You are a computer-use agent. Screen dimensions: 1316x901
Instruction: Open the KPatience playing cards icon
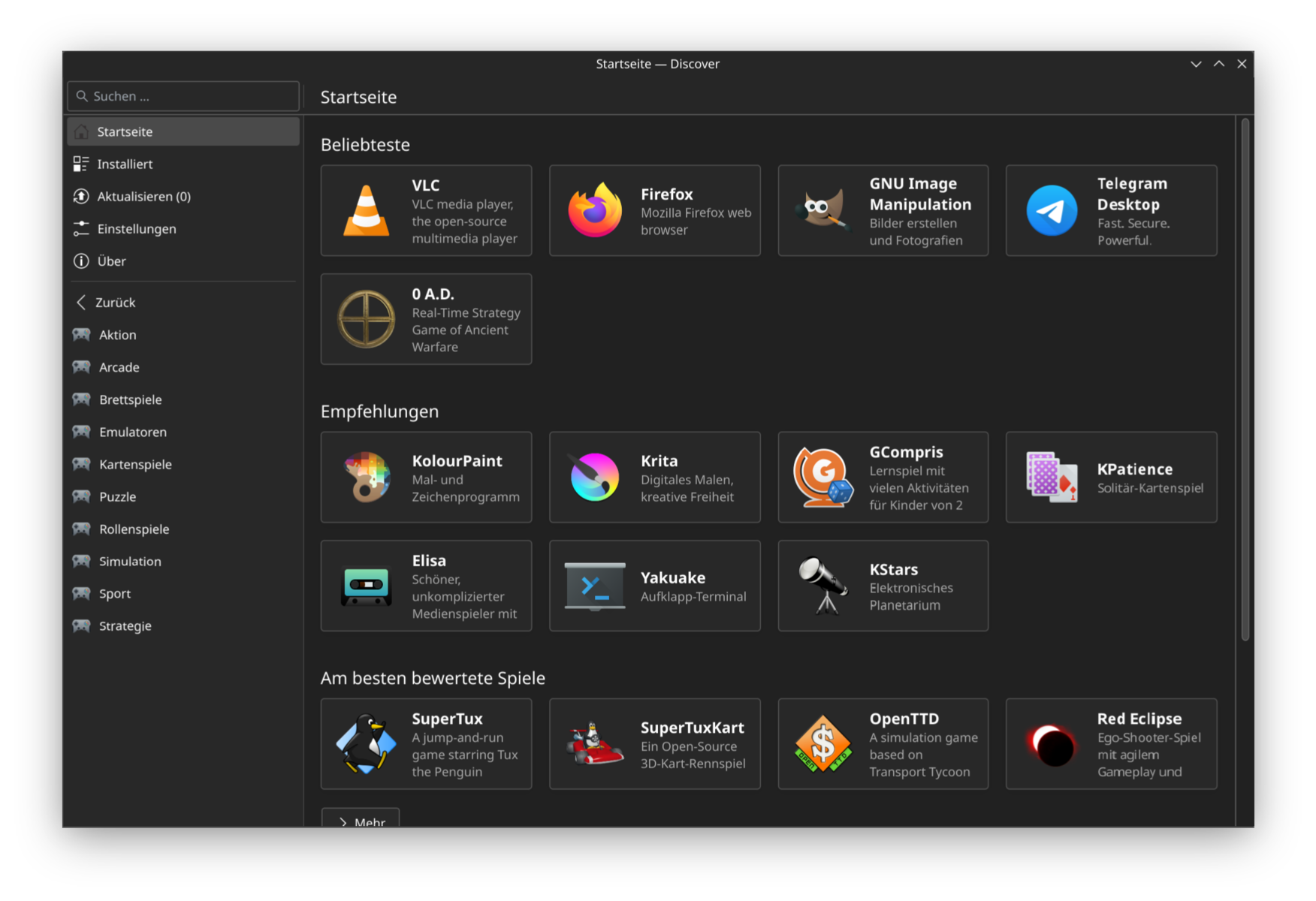pyautogui.click(x=1052, y=477)
